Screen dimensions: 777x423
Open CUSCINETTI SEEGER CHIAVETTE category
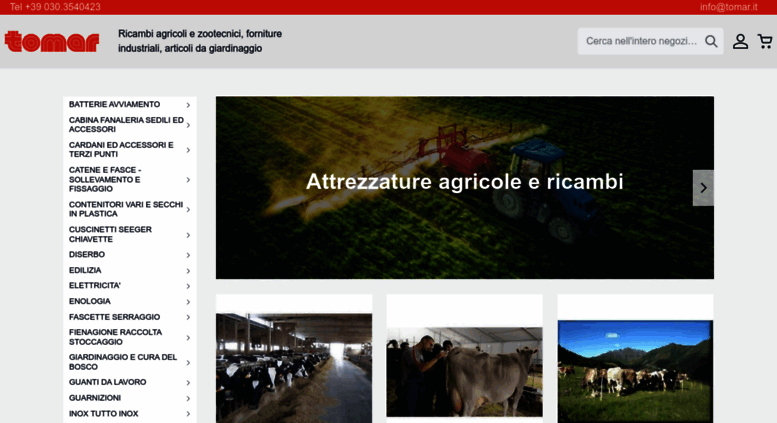110,234
